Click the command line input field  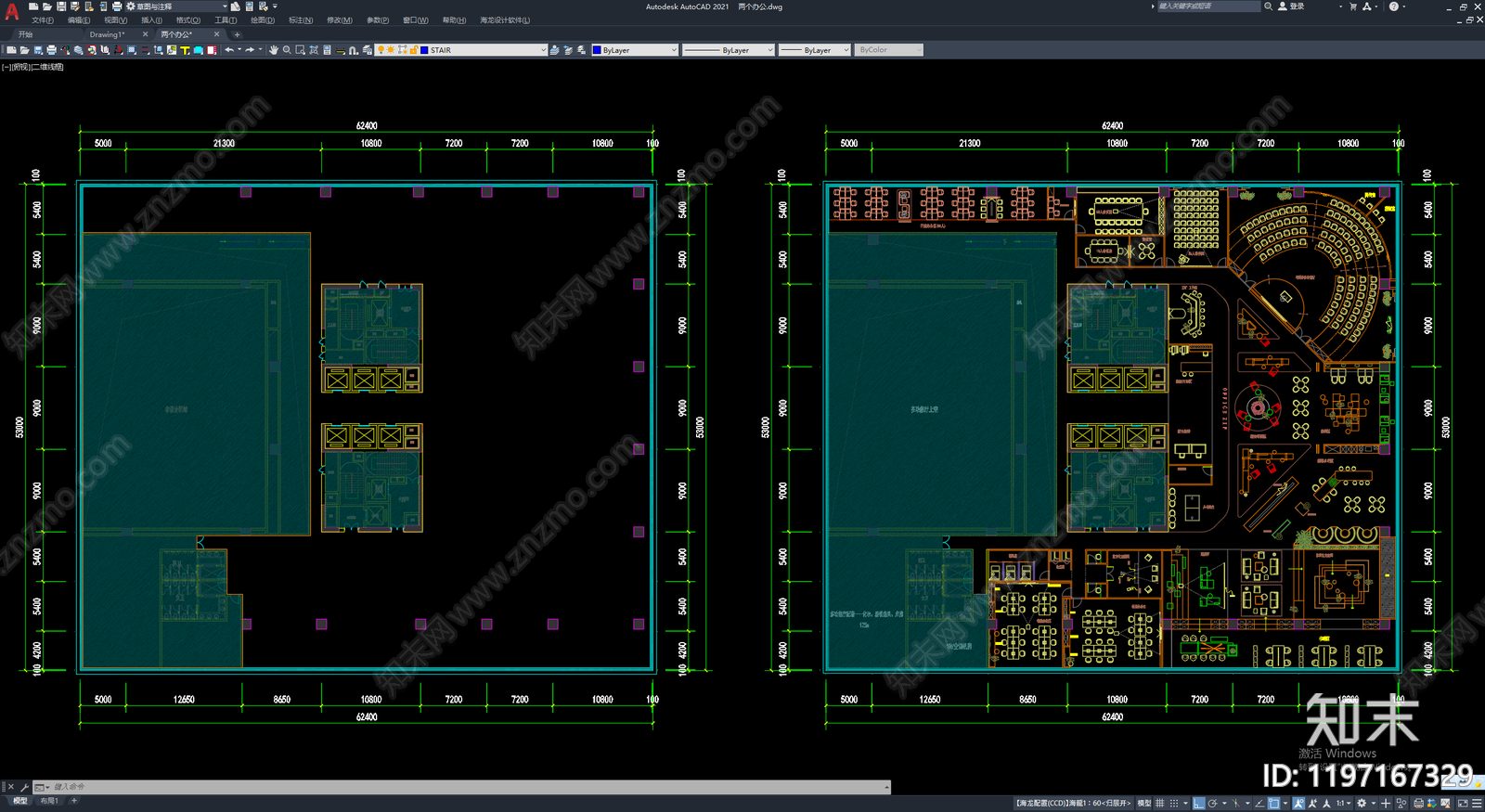point(464,787)
